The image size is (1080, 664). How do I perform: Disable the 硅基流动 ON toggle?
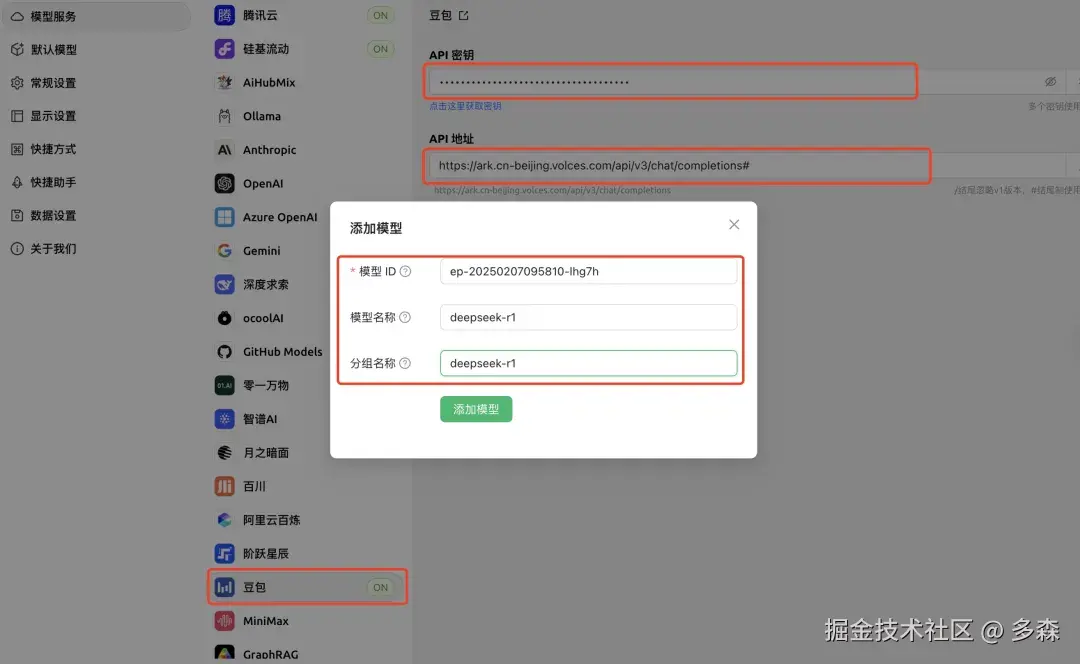tap(380, 48)
